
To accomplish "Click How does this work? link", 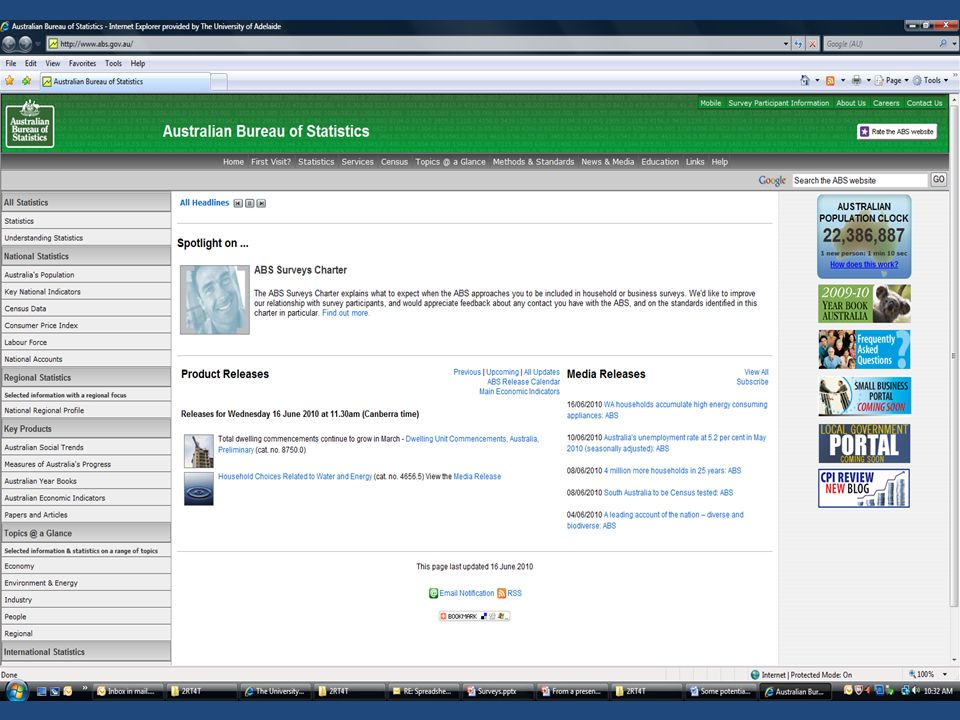I will tap(864, 264).
